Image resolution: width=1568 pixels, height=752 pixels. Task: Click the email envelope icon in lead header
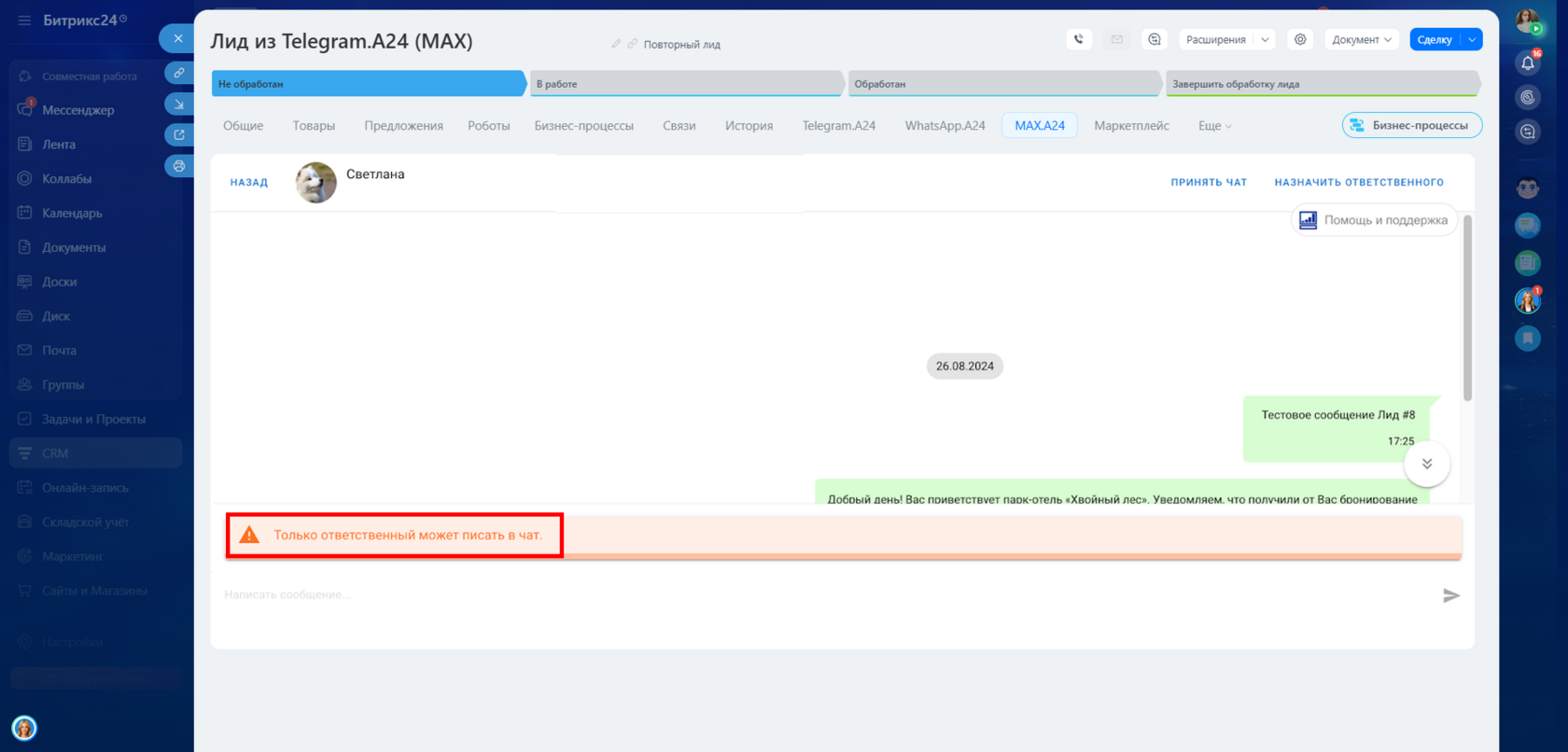click(x=1116, y=39)
